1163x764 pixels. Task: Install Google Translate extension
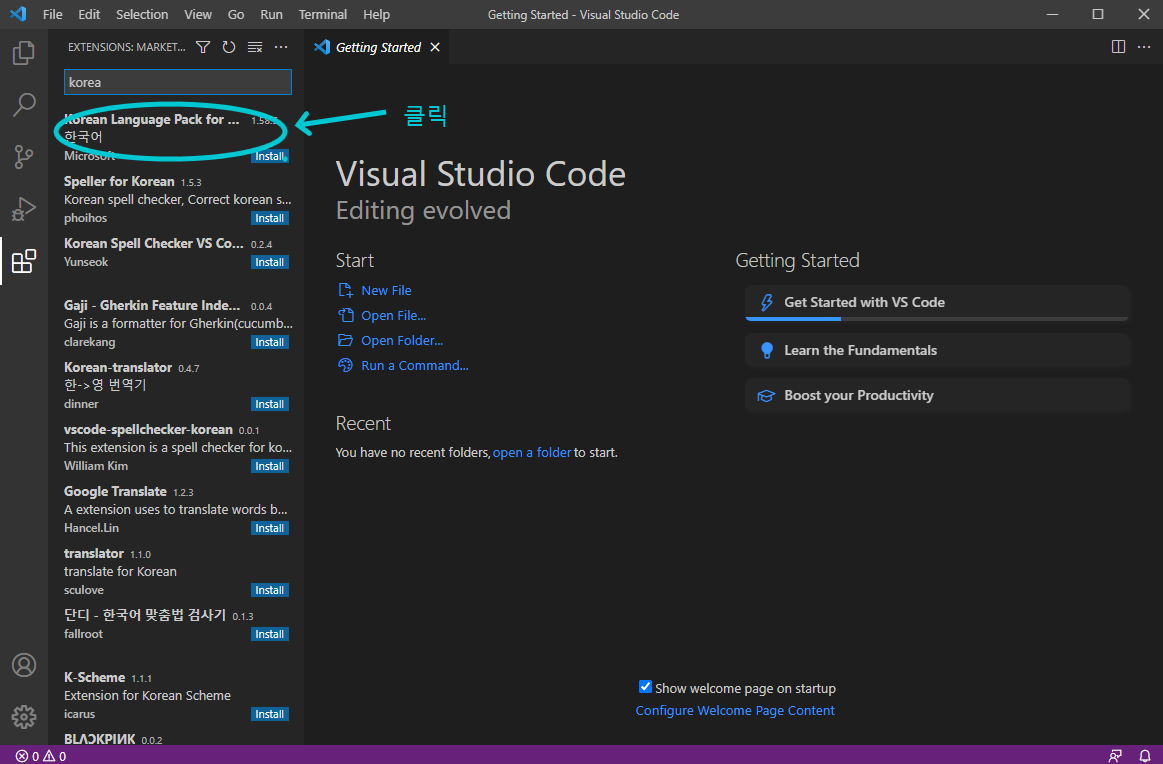pos(269,528)
